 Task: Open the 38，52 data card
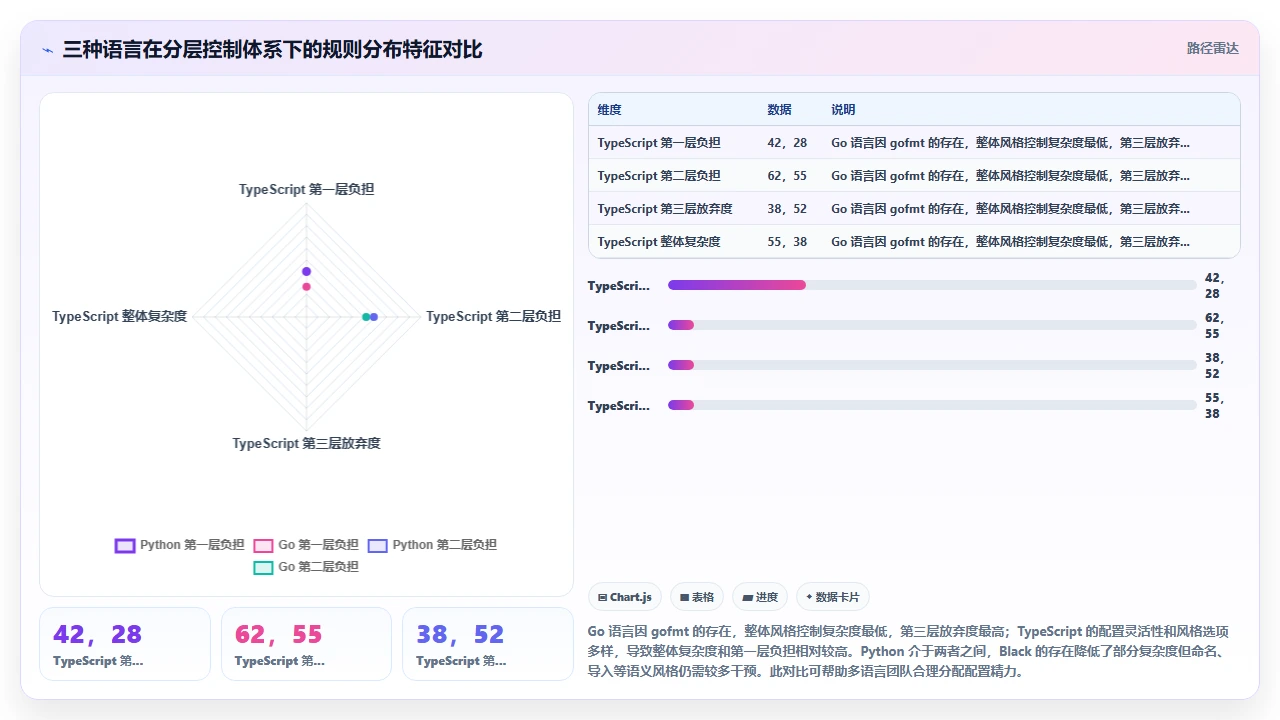pos(488,644)
